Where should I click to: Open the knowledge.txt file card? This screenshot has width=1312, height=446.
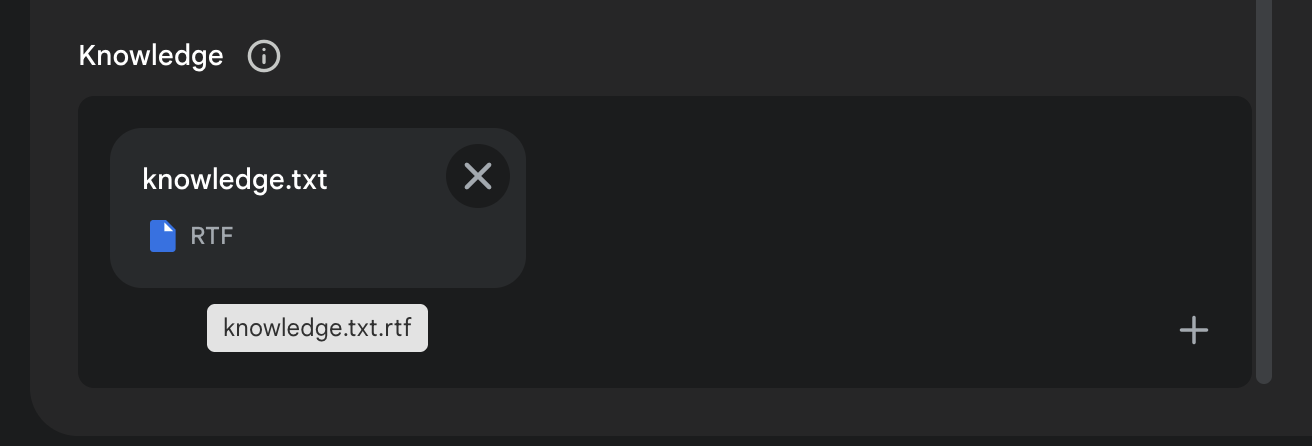(x=318, y=208)
